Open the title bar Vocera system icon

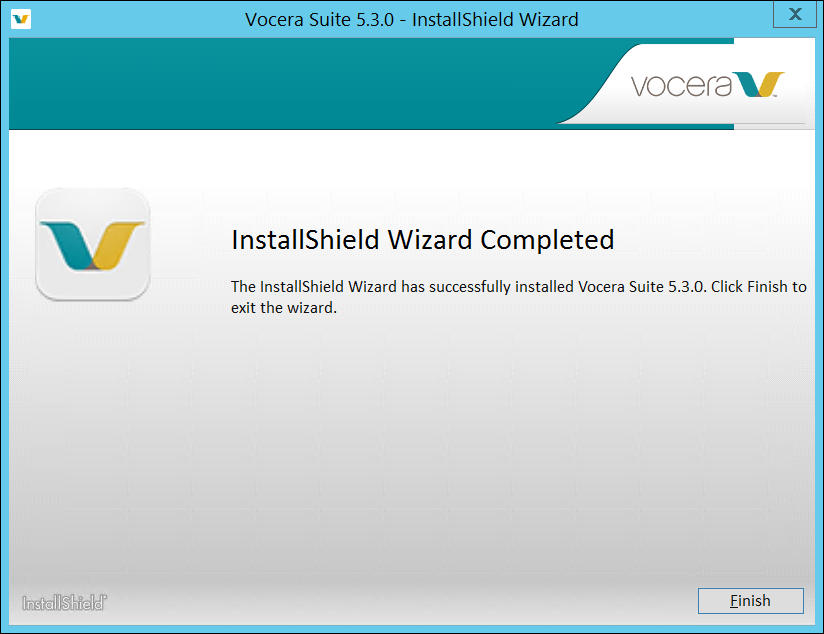(20, 18)
